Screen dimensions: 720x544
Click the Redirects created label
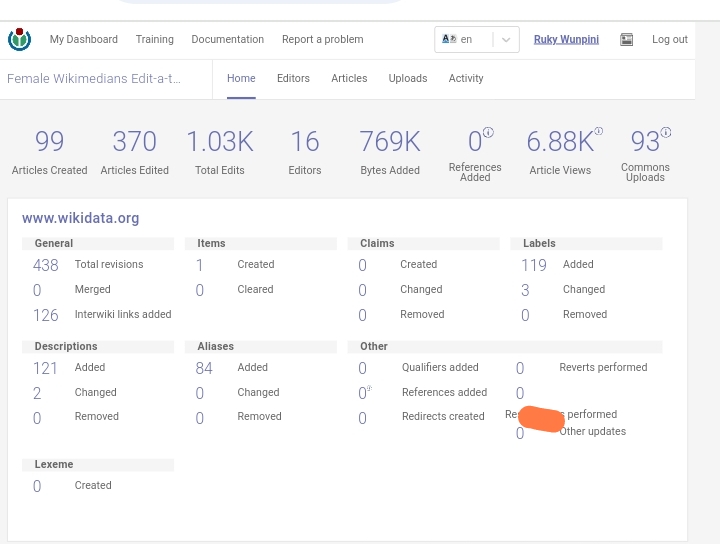(443, 416)
